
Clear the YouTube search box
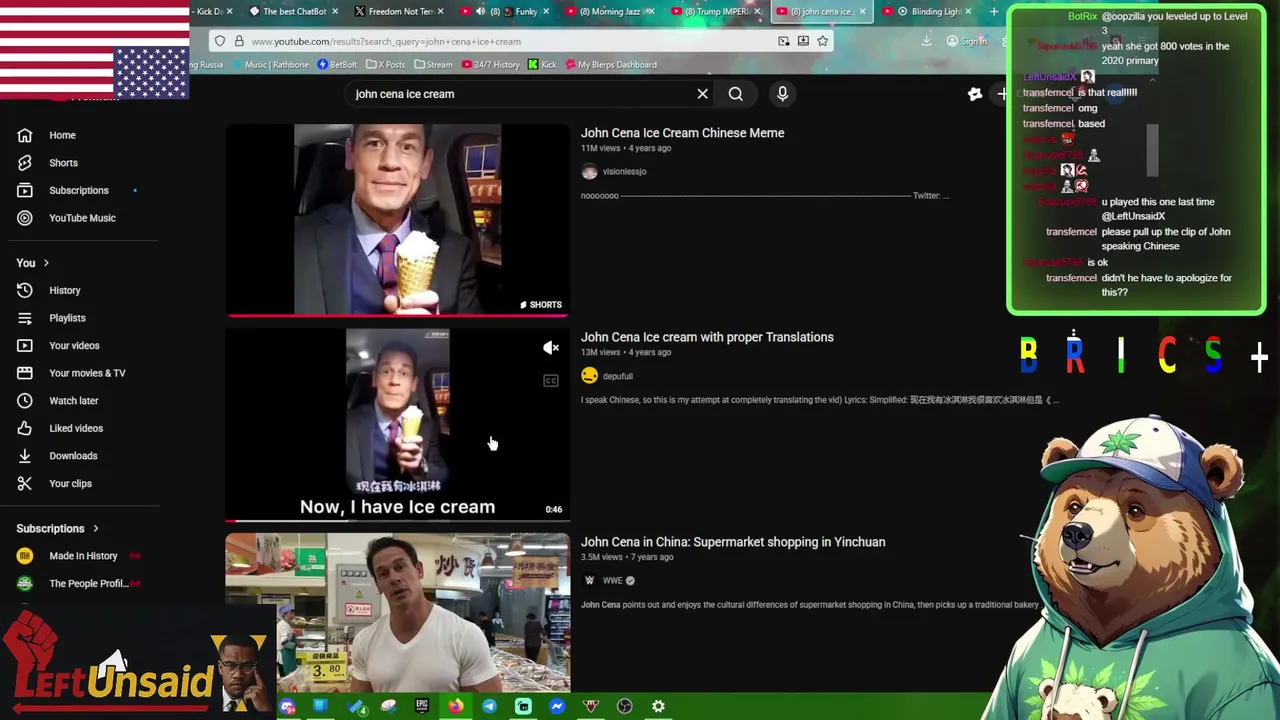tap(702, 94)
